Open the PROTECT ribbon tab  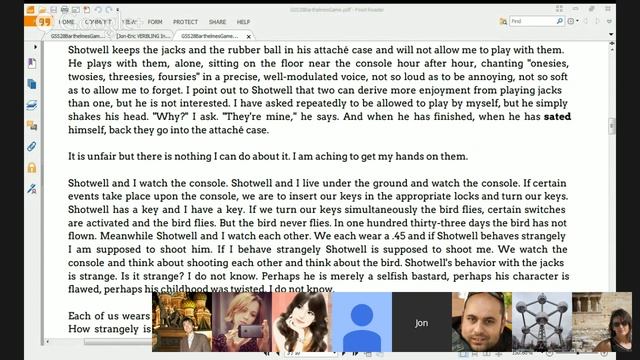(185, 22)
